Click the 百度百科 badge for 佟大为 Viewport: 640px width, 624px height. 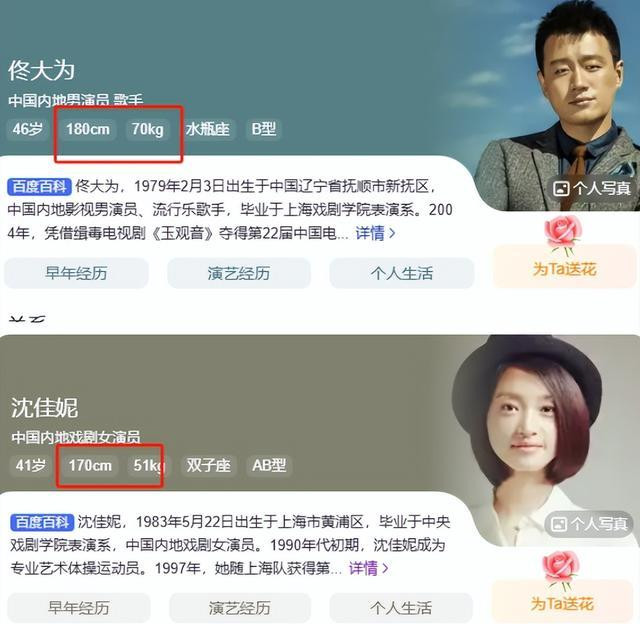tap(39, 187)
